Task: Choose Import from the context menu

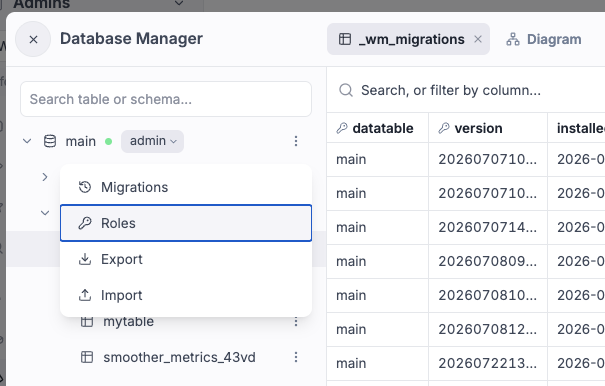Action: [x=186, y=295]
